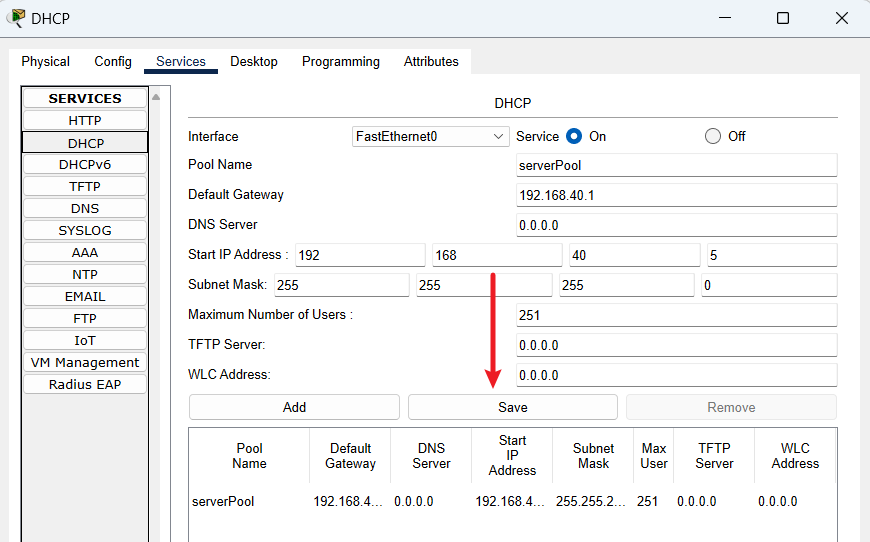Click the Add pool button

tap(294, 407)
